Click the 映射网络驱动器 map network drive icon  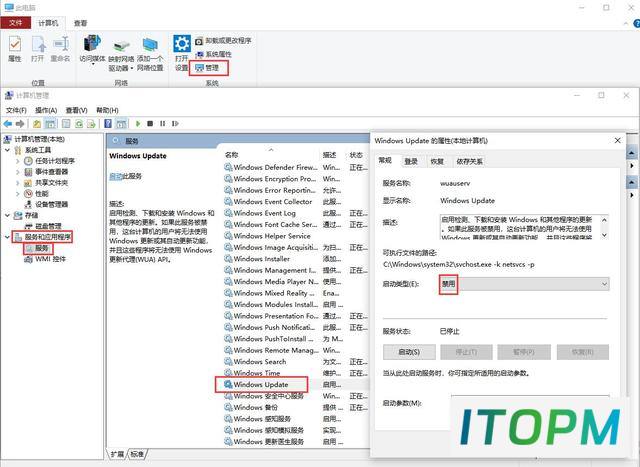(x=121, y=53)
